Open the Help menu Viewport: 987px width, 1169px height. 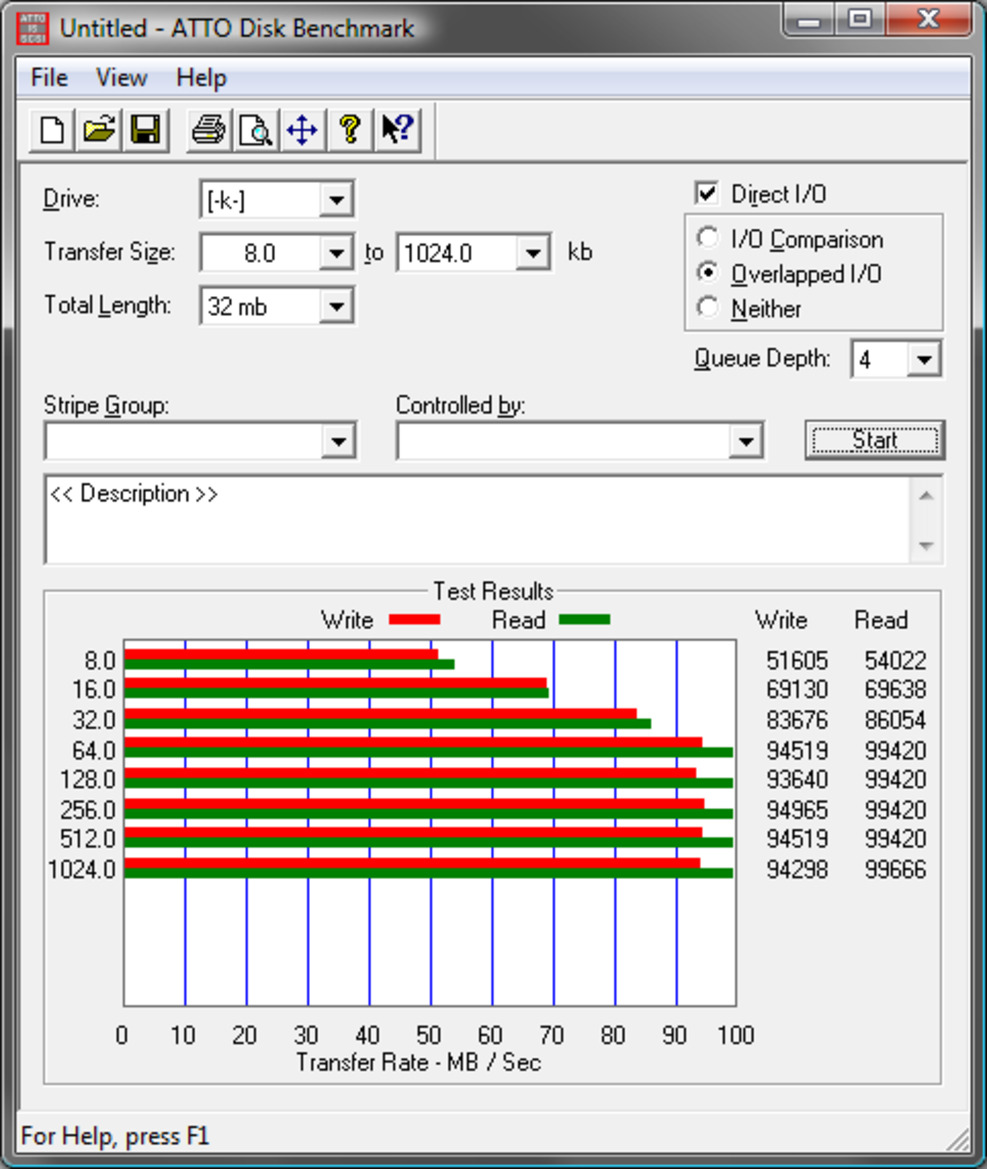coord(201,78)
